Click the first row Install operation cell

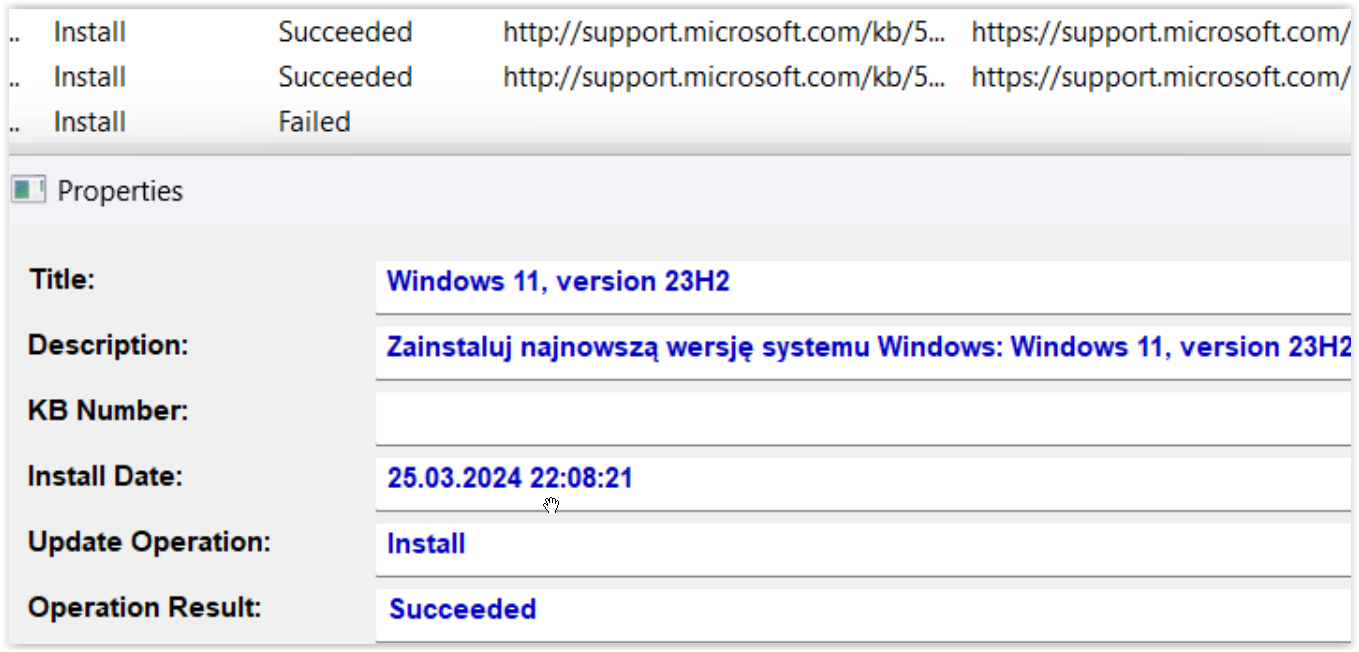[x=90, y=32]
